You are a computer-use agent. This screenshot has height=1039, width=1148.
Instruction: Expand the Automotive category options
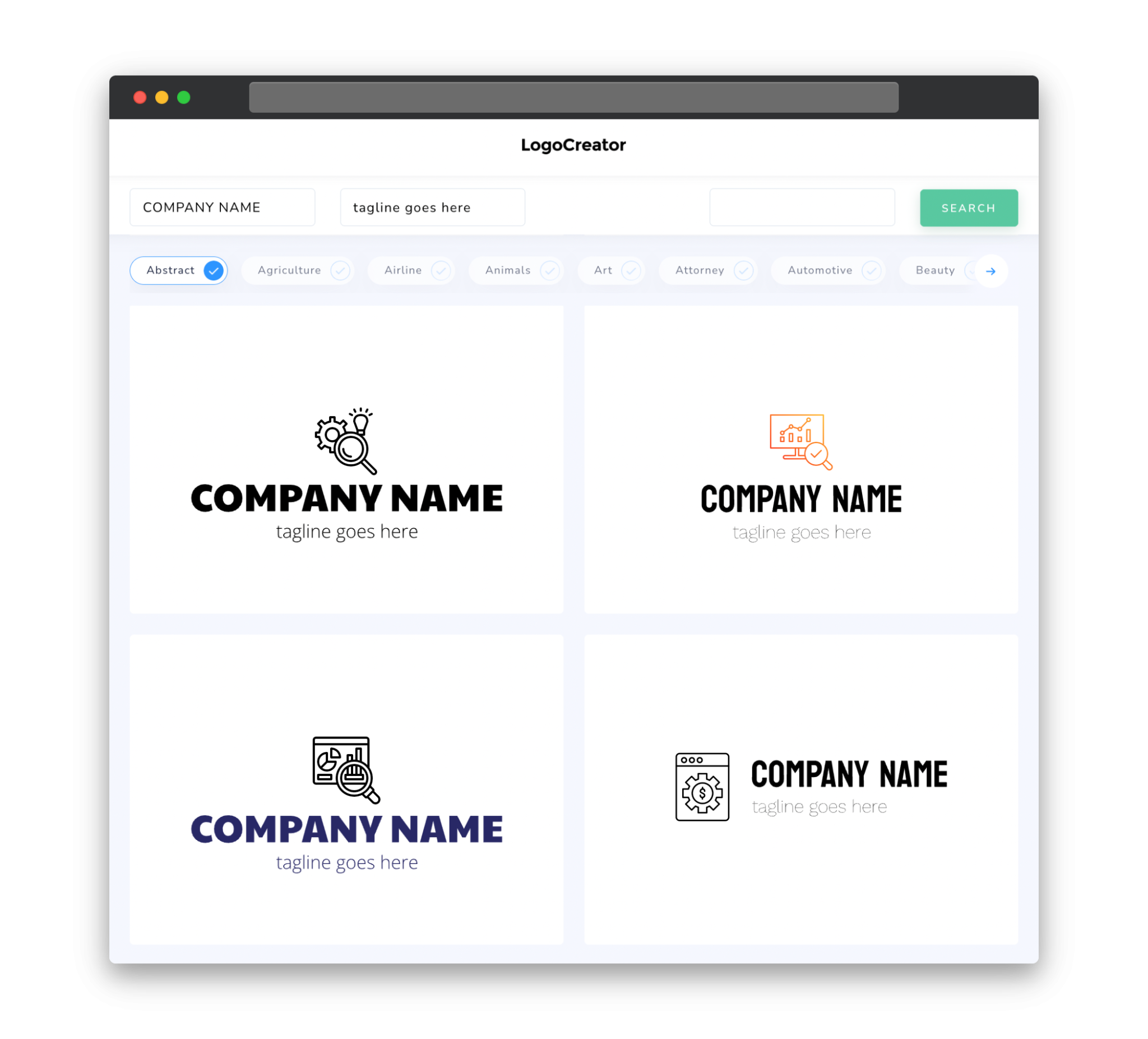click(871, 270)
